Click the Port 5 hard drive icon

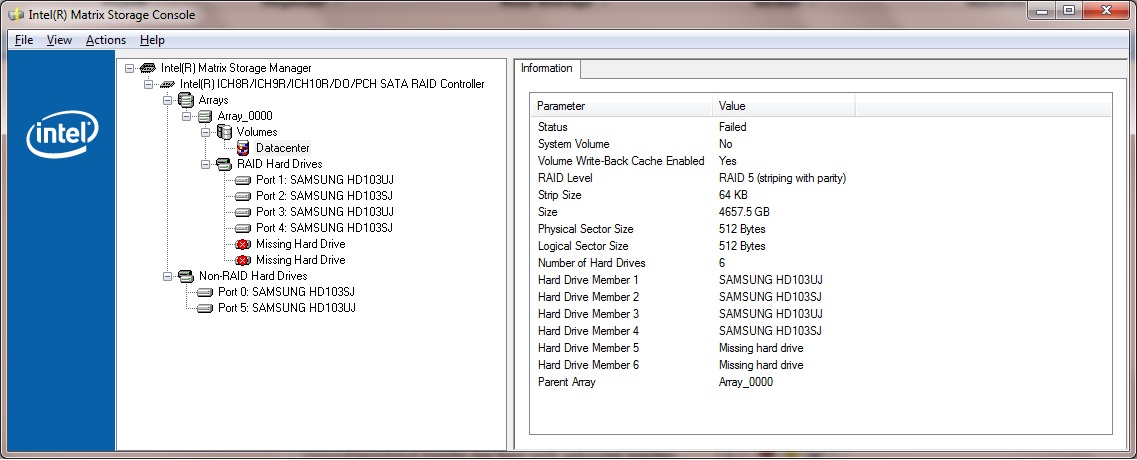click(x=205, y=308)
